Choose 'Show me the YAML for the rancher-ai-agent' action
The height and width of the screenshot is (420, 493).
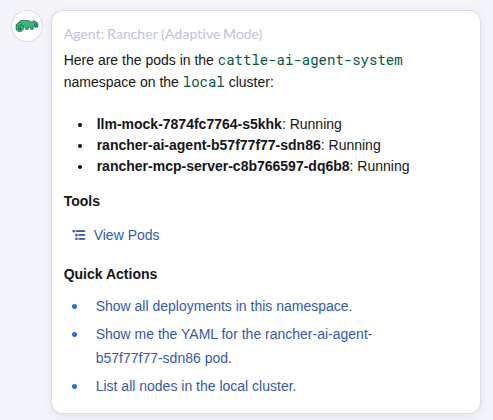pyautogui.click(x=234, y=346)
